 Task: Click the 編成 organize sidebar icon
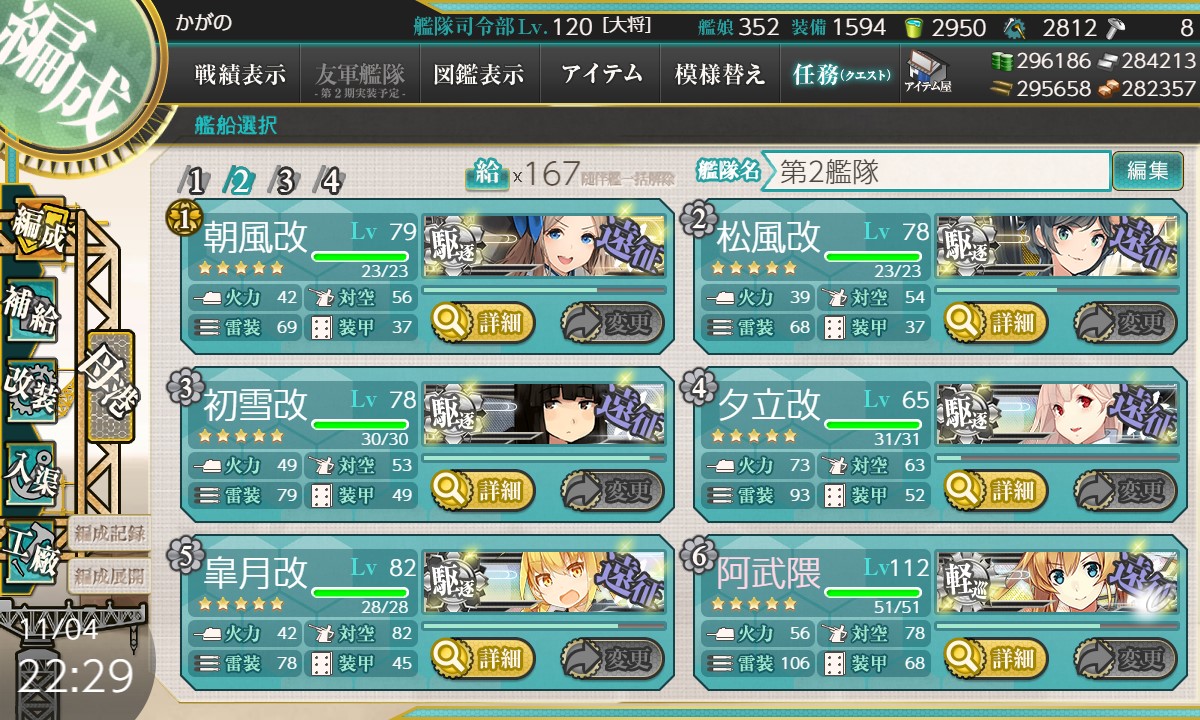36,232
